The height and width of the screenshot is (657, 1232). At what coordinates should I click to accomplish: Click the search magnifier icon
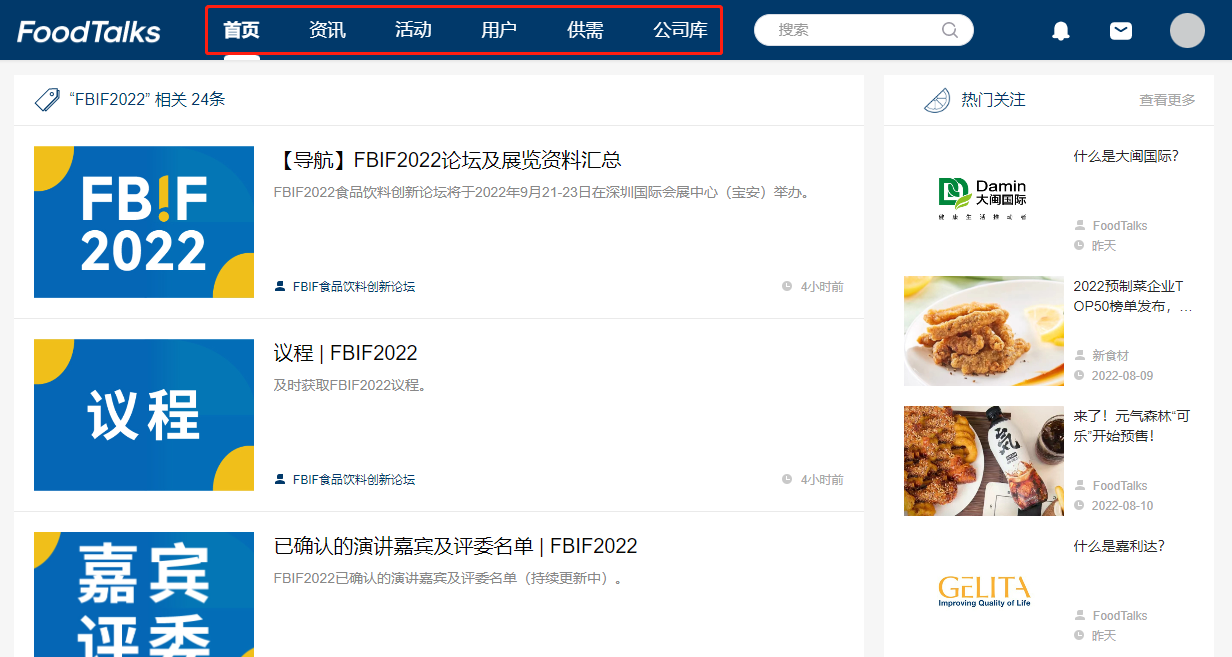click(950, 30)
